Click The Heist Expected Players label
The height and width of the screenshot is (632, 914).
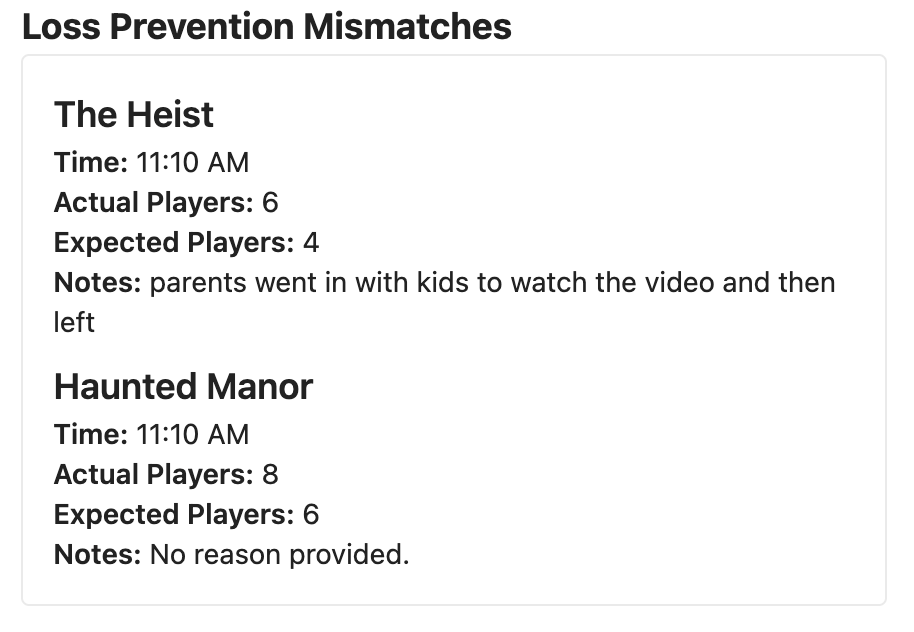pos(174,243)
